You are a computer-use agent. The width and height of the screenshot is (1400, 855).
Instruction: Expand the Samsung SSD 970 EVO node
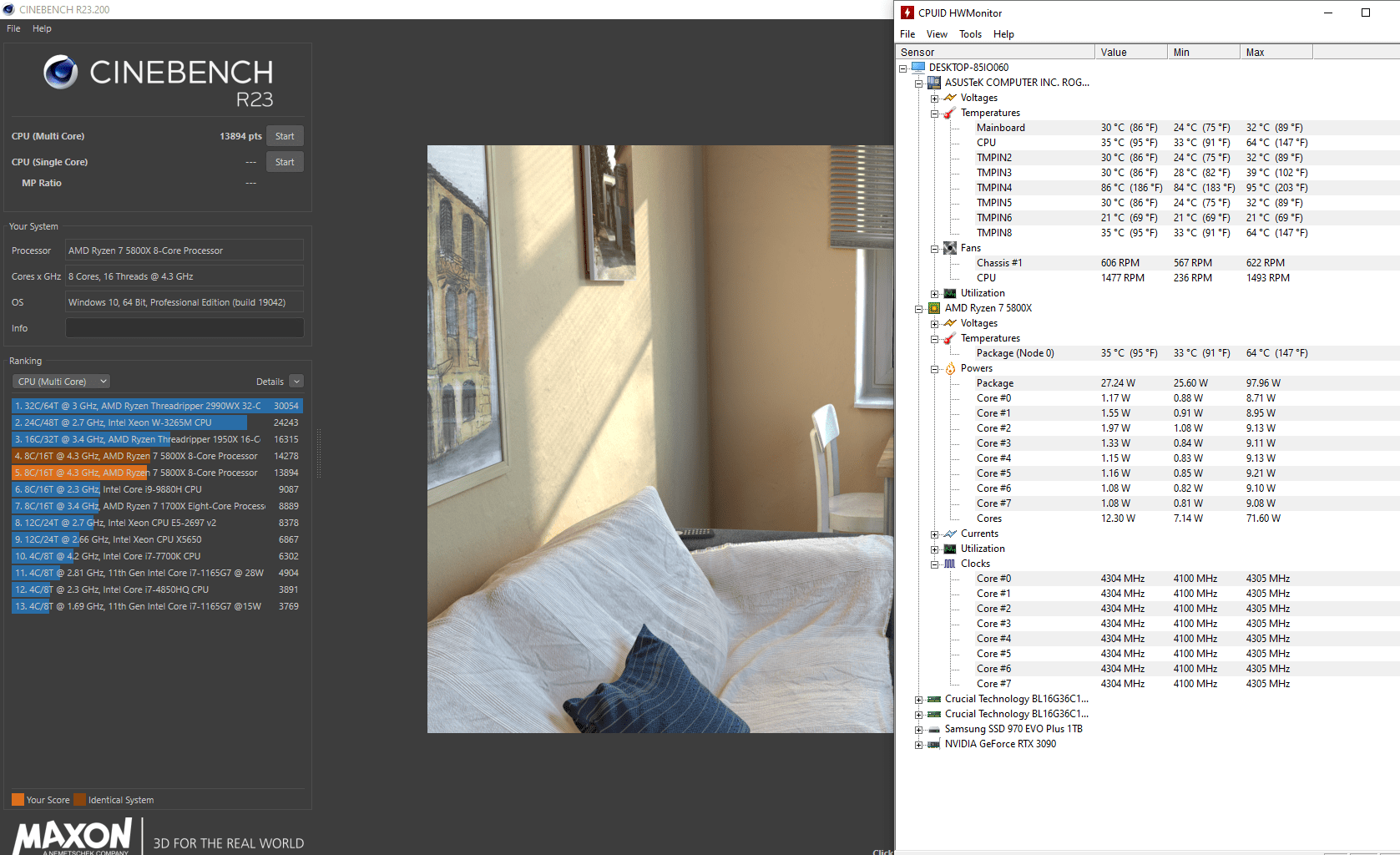918,730
